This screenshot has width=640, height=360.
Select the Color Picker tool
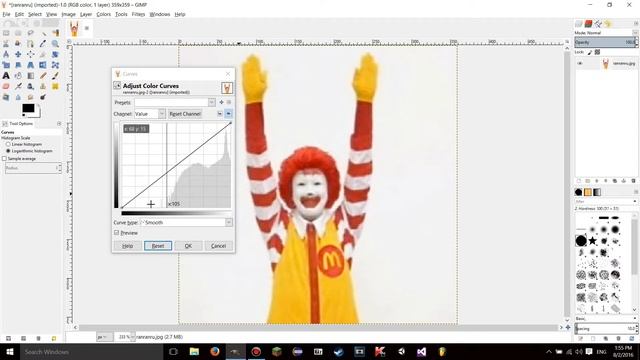coord(43,44)
